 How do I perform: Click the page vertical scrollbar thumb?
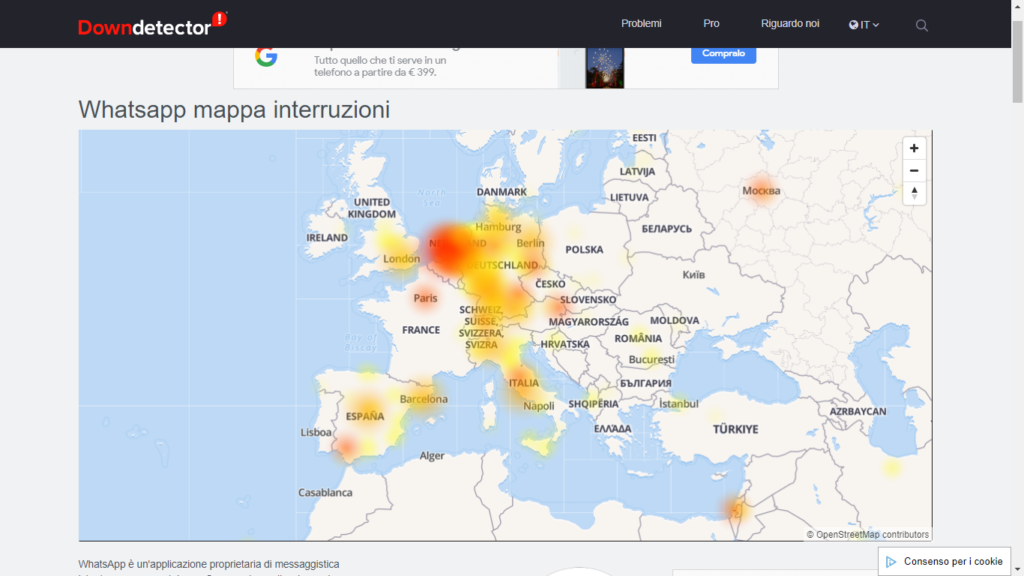[1017, 61]
